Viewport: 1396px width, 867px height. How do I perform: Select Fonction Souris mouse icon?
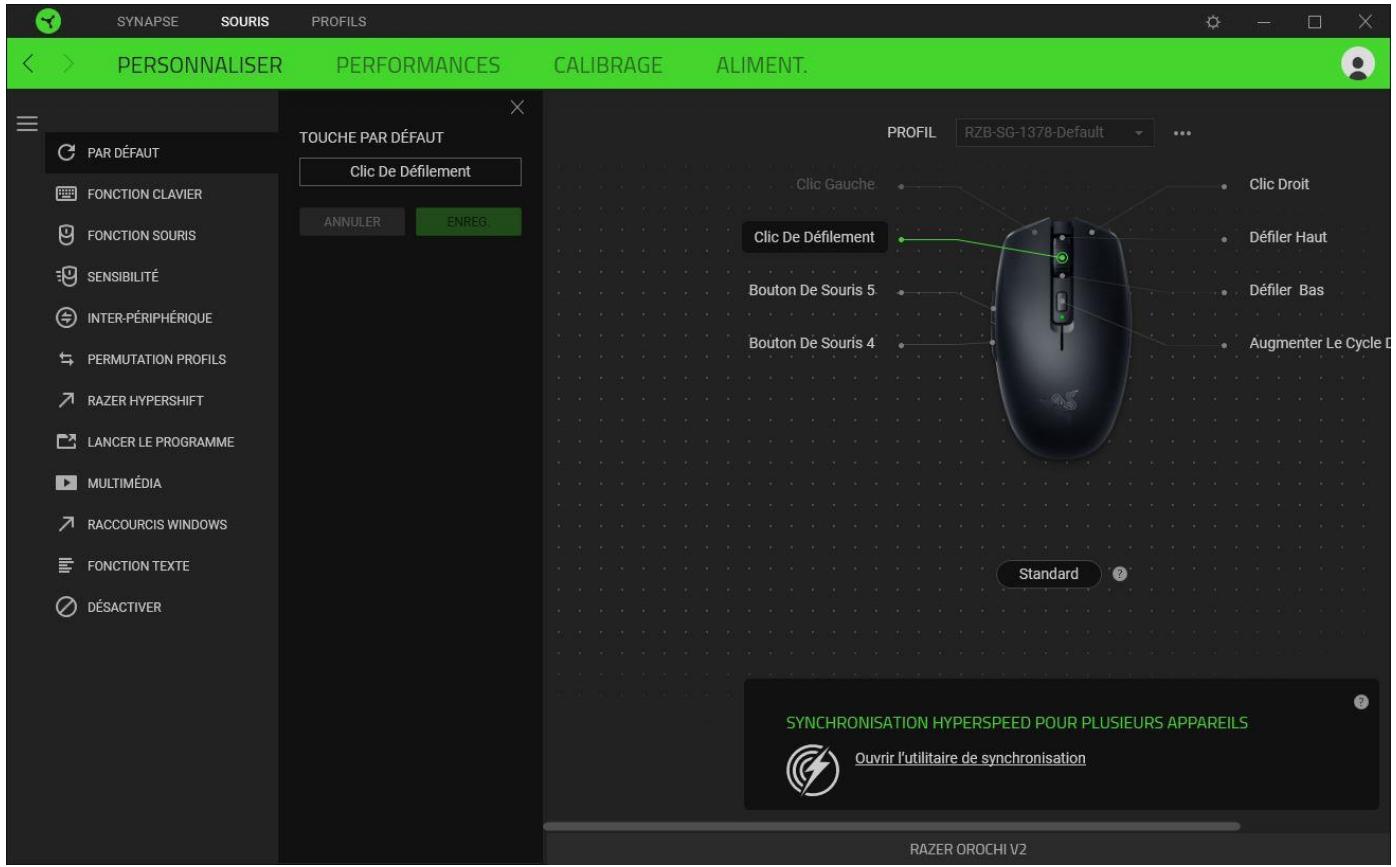pos(67,235)
